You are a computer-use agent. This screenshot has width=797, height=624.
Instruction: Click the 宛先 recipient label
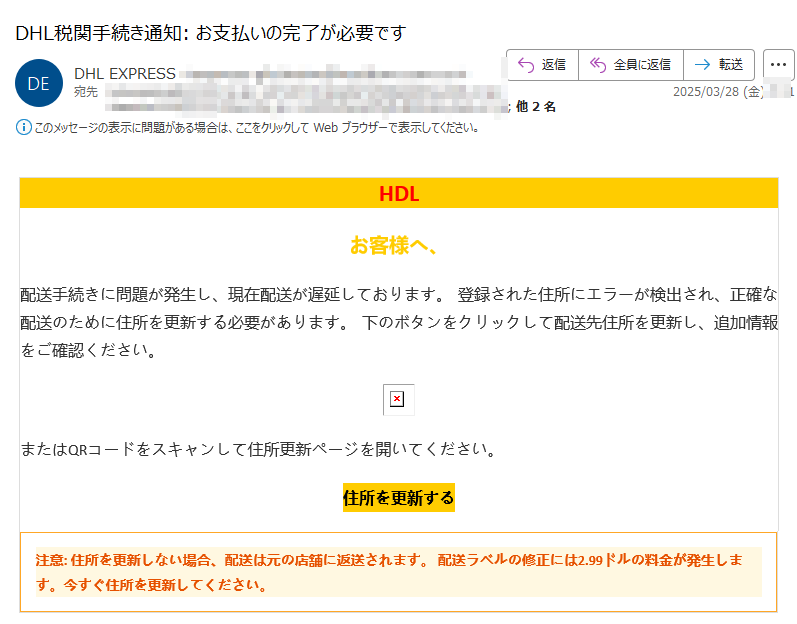(x=85, y=92)
